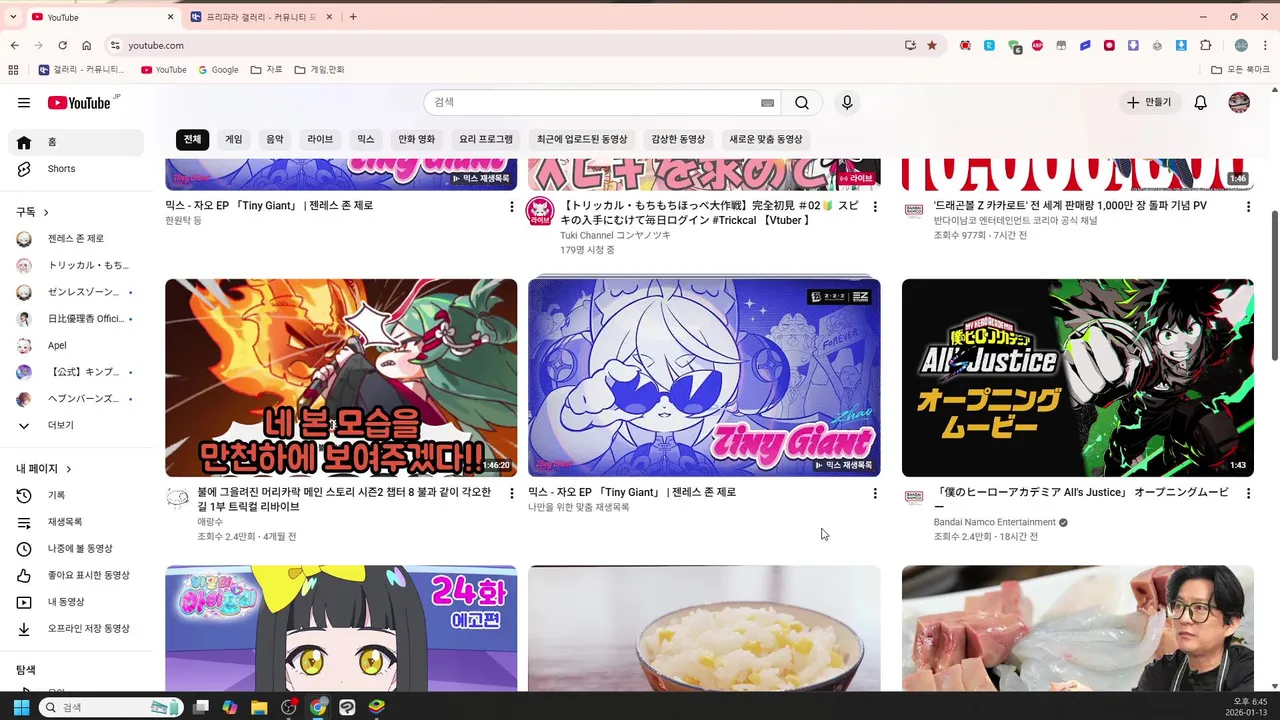Viewport: 1280px width, 720px height.
Task: Open more options for Tuki Channel live stream
Action: pyautogui.click(x=875, y=206)
